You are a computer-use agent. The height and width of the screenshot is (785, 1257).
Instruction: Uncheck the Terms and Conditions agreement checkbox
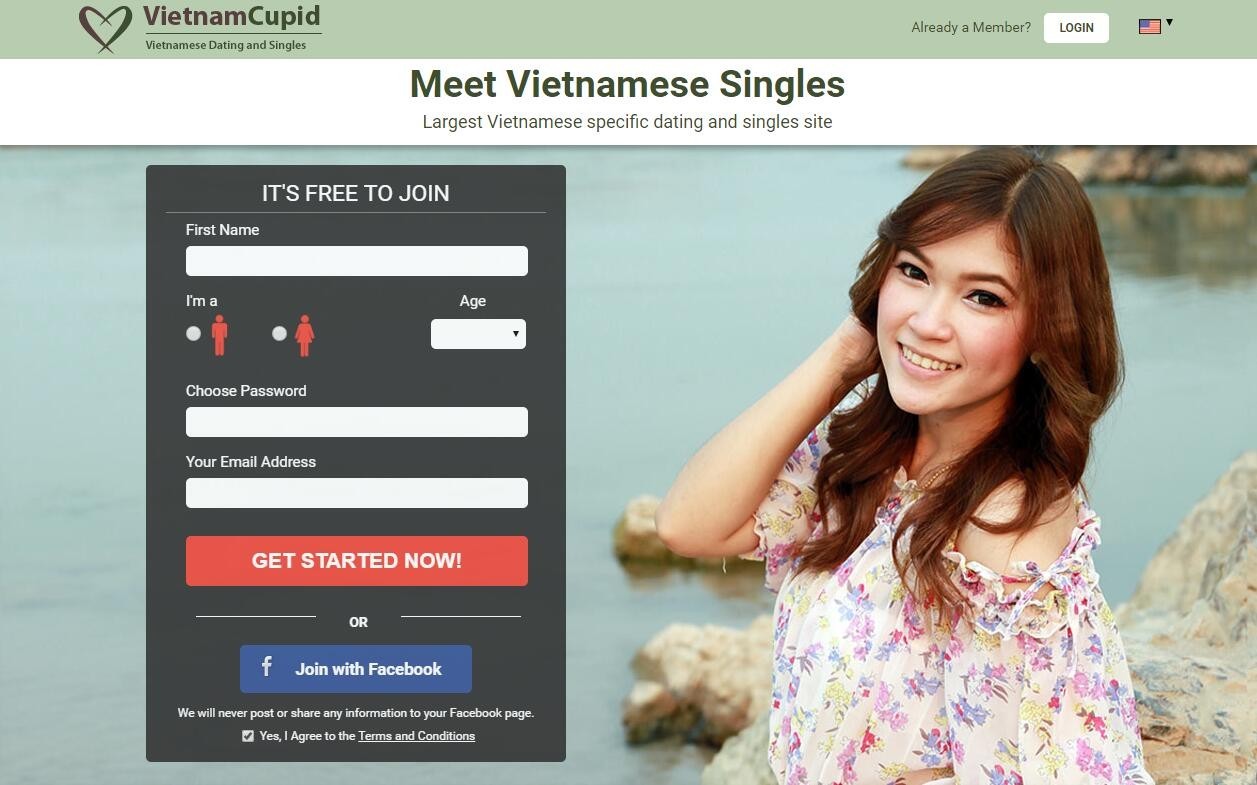click(248, 736)
